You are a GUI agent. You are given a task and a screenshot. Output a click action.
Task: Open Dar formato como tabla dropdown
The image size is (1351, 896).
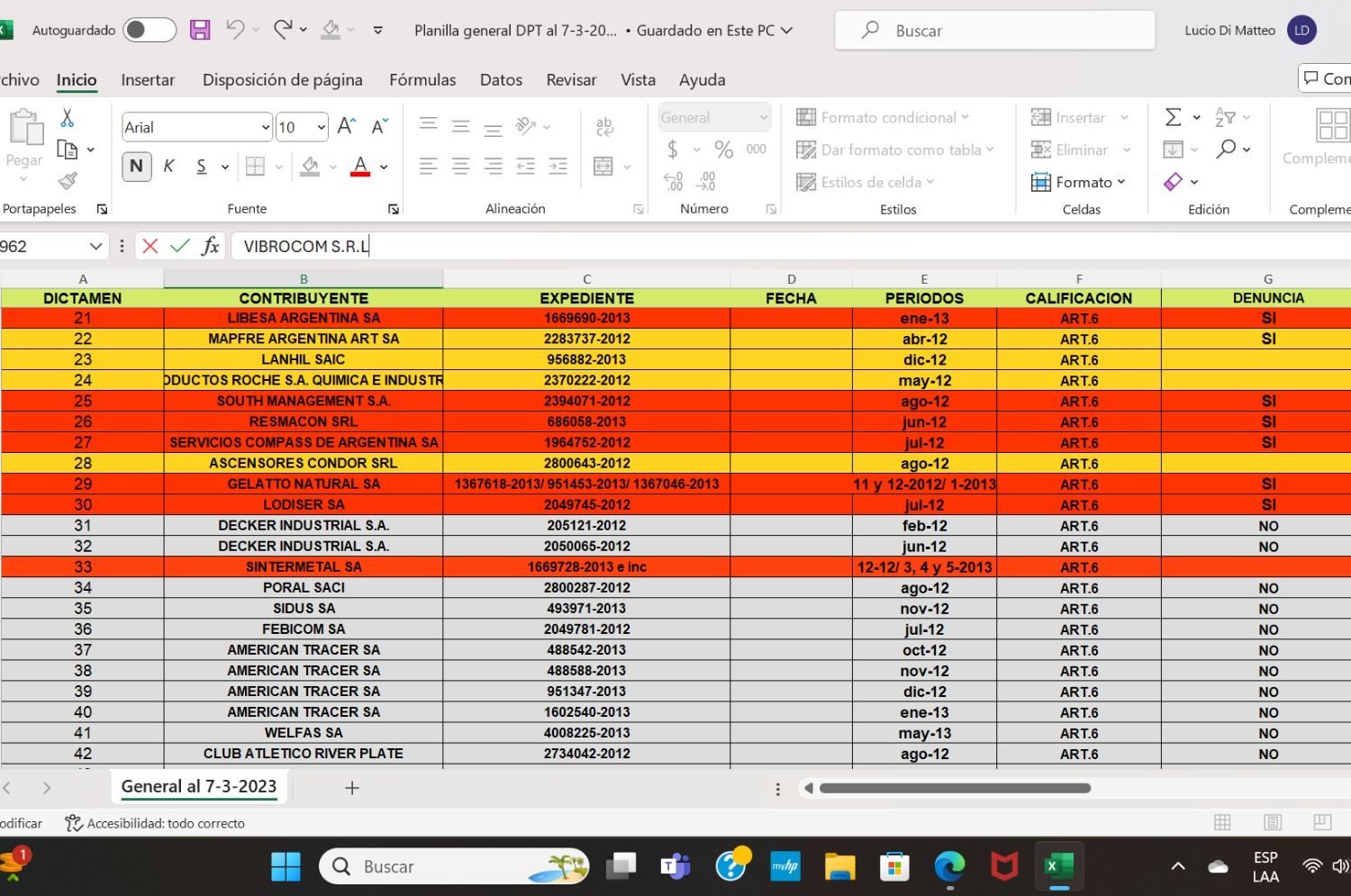coord(895,149)
